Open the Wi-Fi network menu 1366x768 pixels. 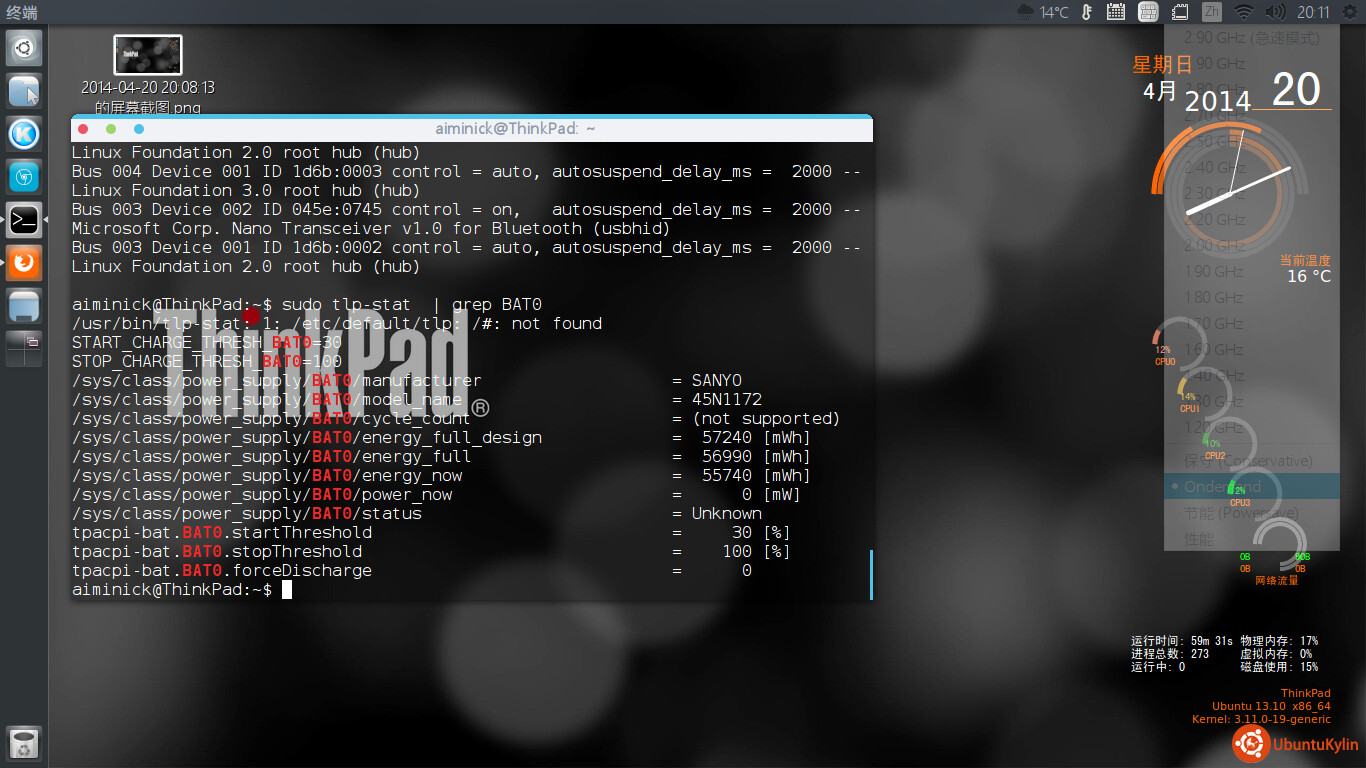1243,12
